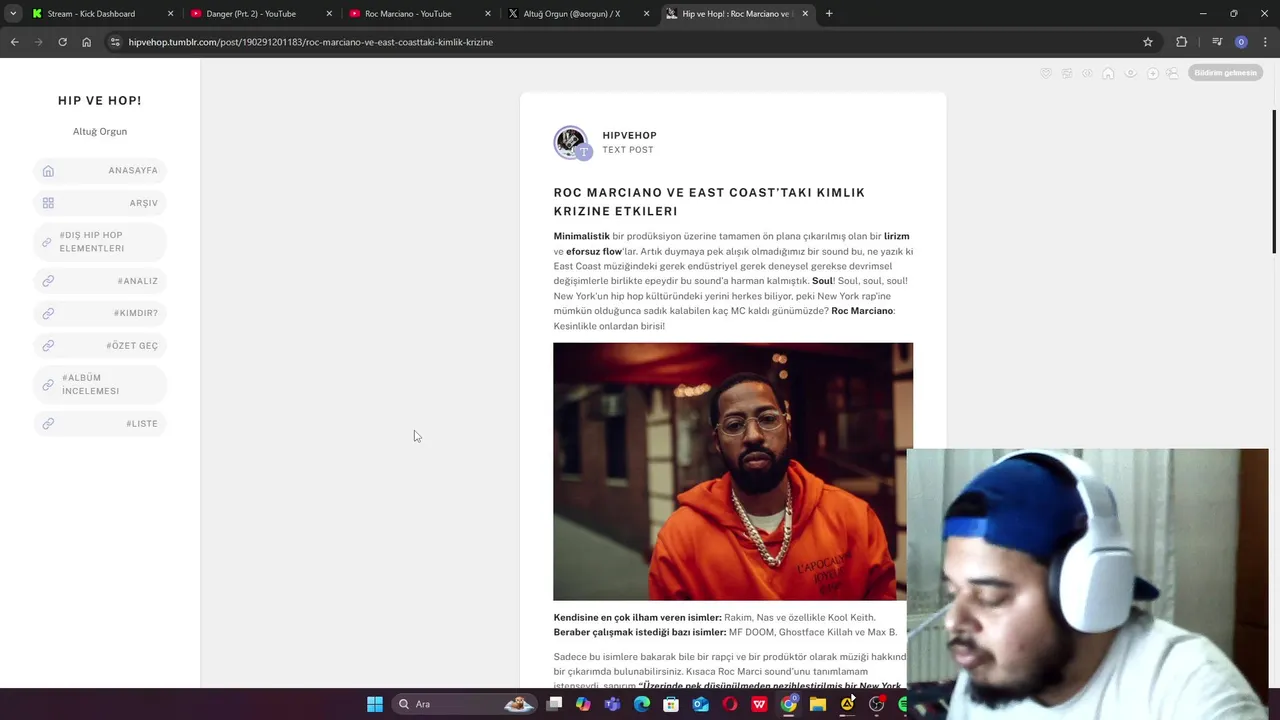Click the Bildirim gelmesin button

pyautogui.click(x=1225, y=73)
